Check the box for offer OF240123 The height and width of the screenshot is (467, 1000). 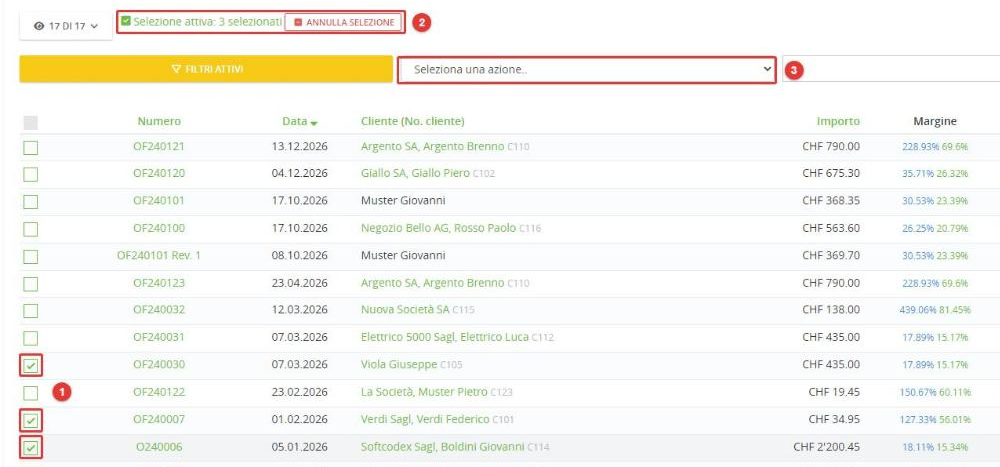pyautogui.click(x=30, y=284)
